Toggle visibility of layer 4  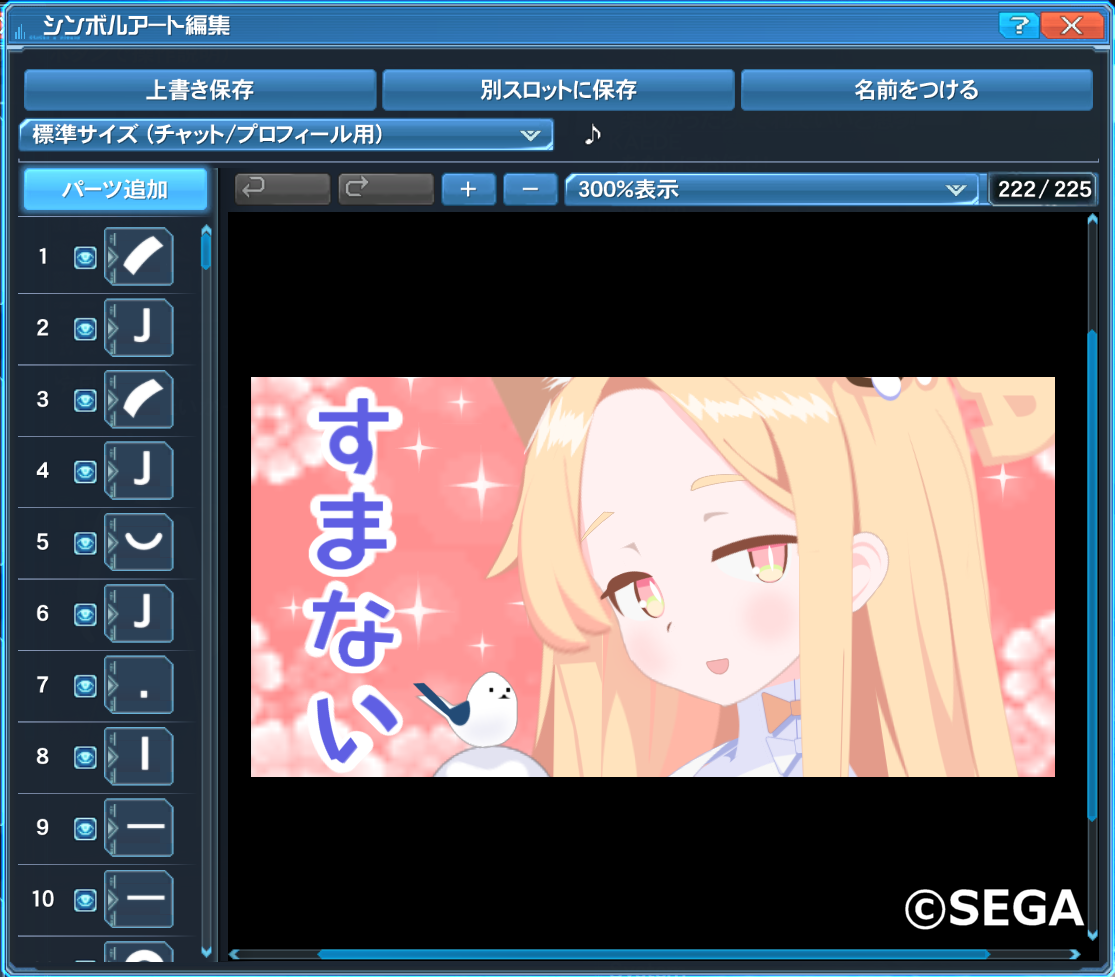(85, 472)
